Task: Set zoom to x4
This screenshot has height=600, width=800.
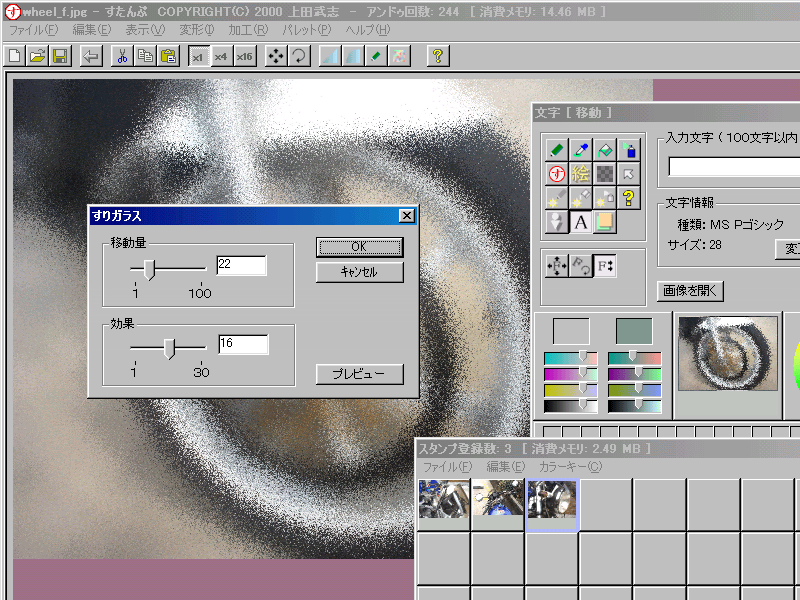Action: 221,56
